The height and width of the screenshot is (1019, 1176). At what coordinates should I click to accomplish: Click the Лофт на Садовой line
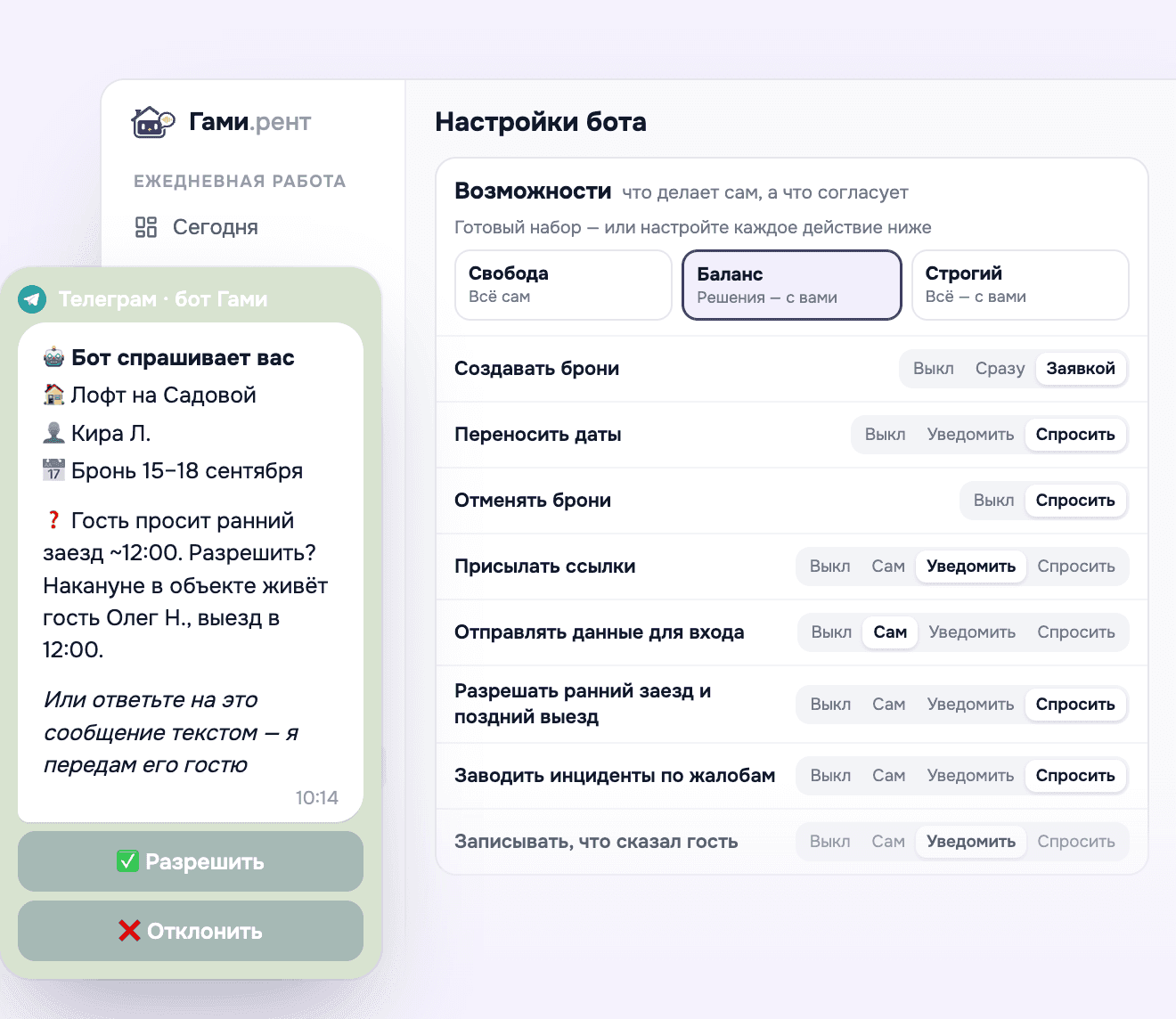[x=150, y=395]
